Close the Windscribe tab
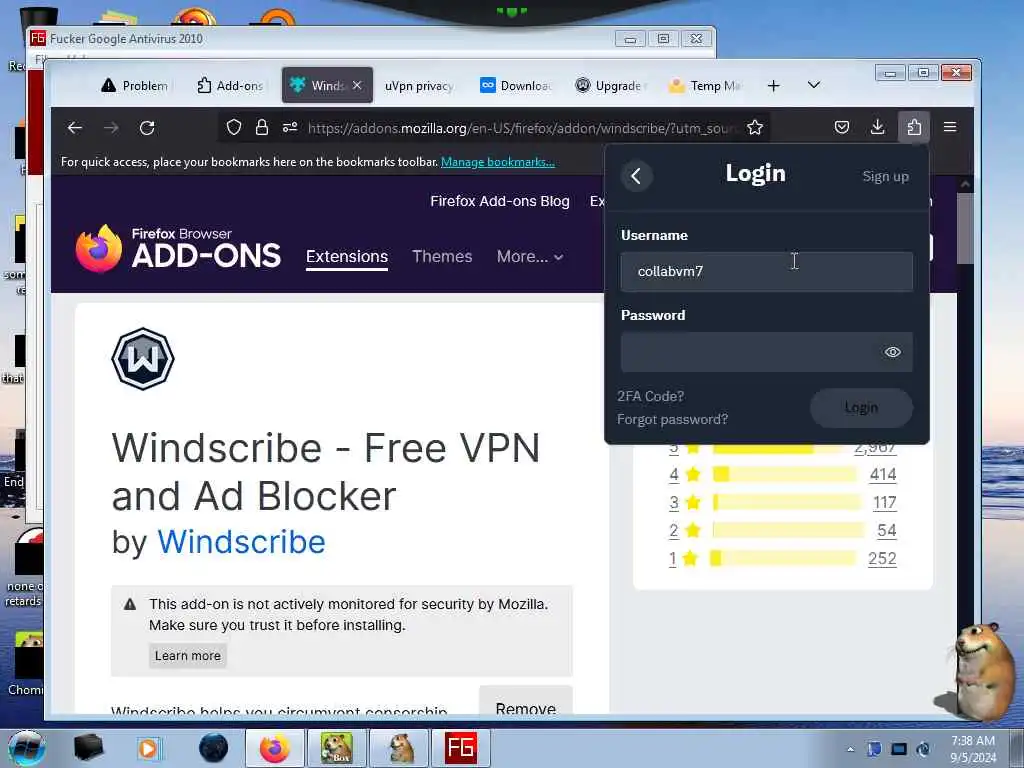Image resolution: width=1024 pixels, height=768 pixels. 357,85
